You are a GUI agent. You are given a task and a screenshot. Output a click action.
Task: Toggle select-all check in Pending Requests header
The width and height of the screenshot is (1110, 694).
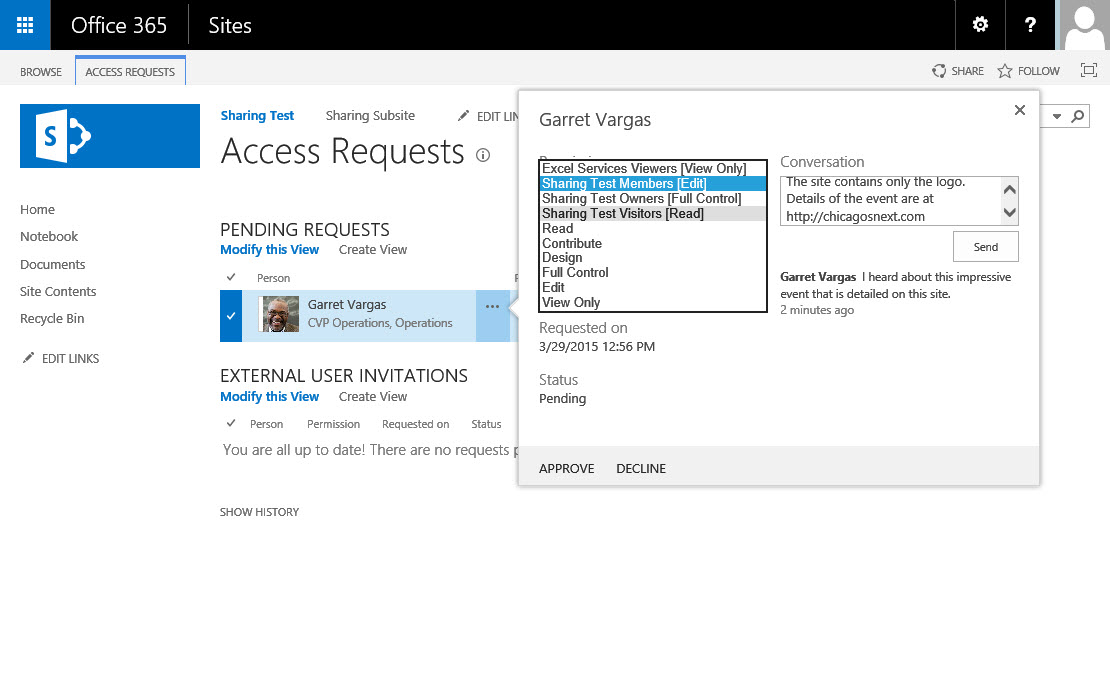coord(231,277)
